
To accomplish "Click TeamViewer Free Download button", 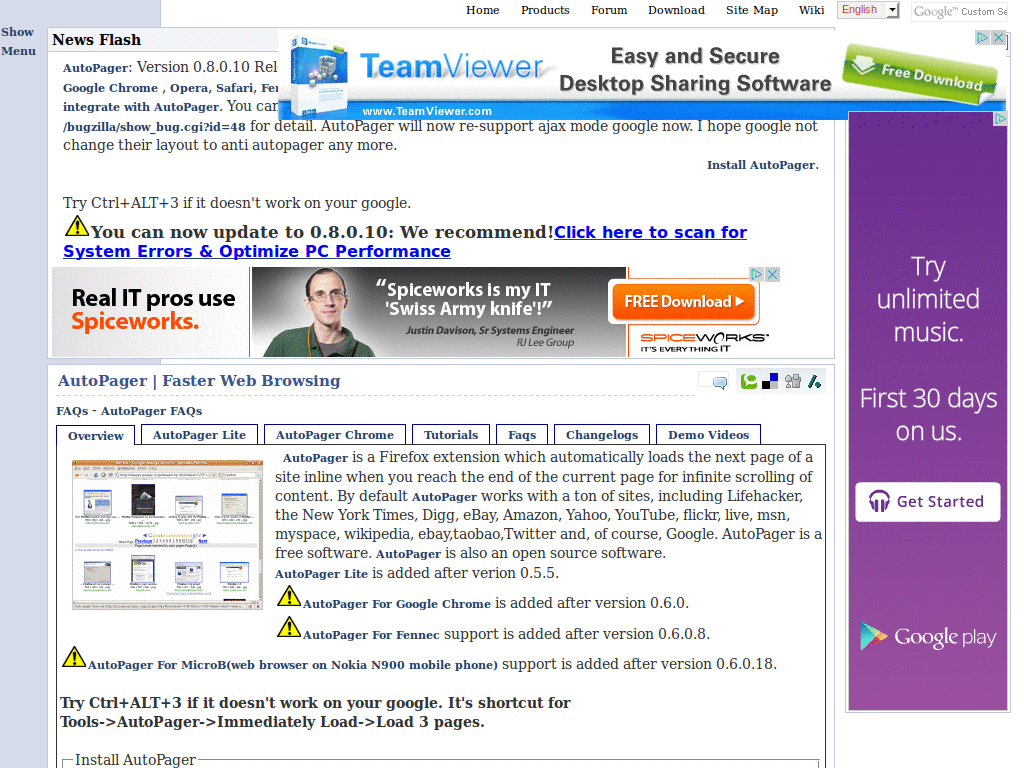I will pyautogui.click(x=921, y=75).
